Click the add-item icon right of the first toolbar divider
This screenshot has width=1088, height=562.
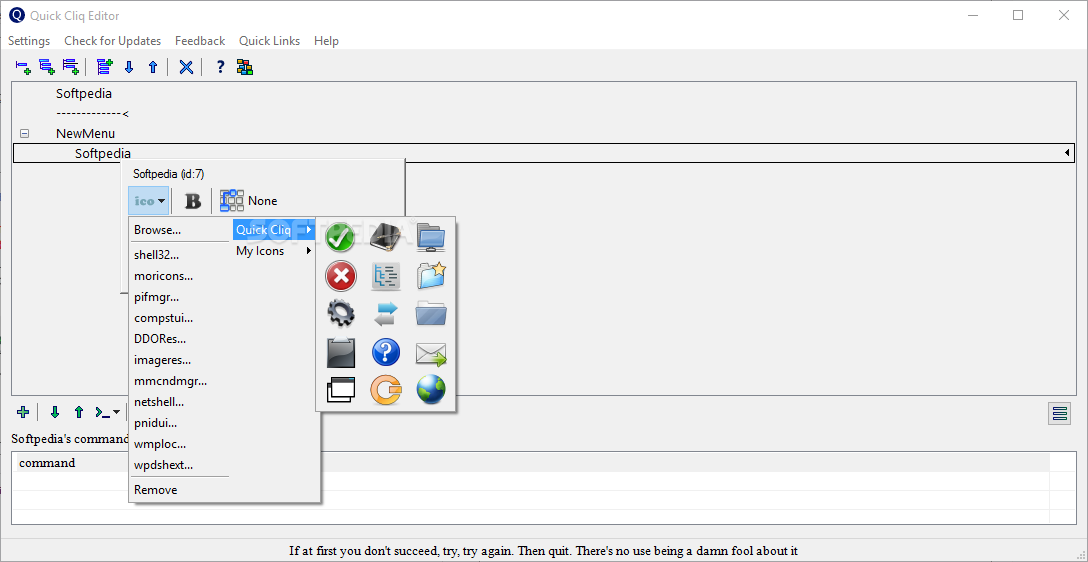(x=105, y=67)
